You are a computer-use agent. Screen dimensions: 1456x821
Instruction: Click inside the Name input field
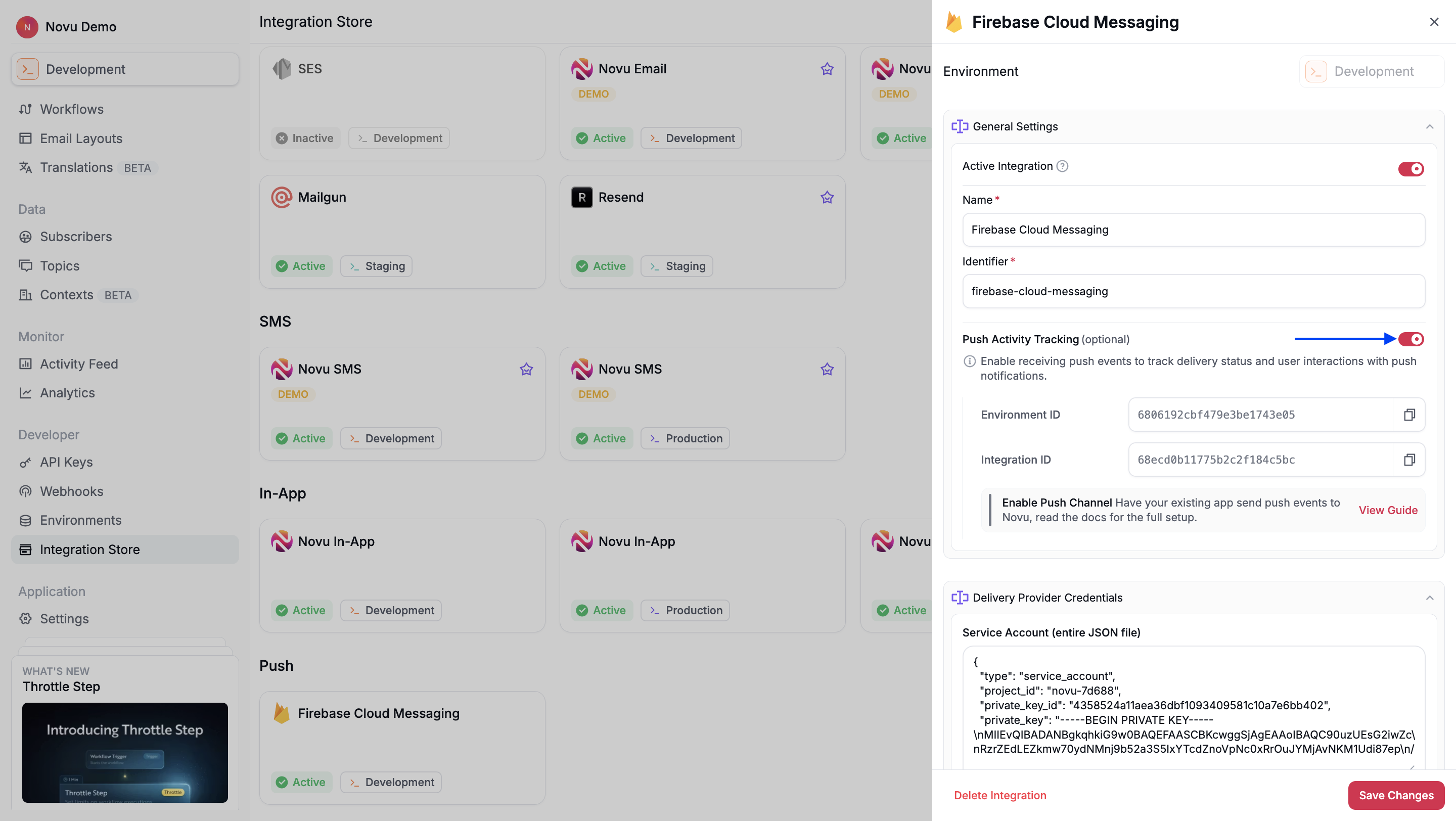[1194, 230]
